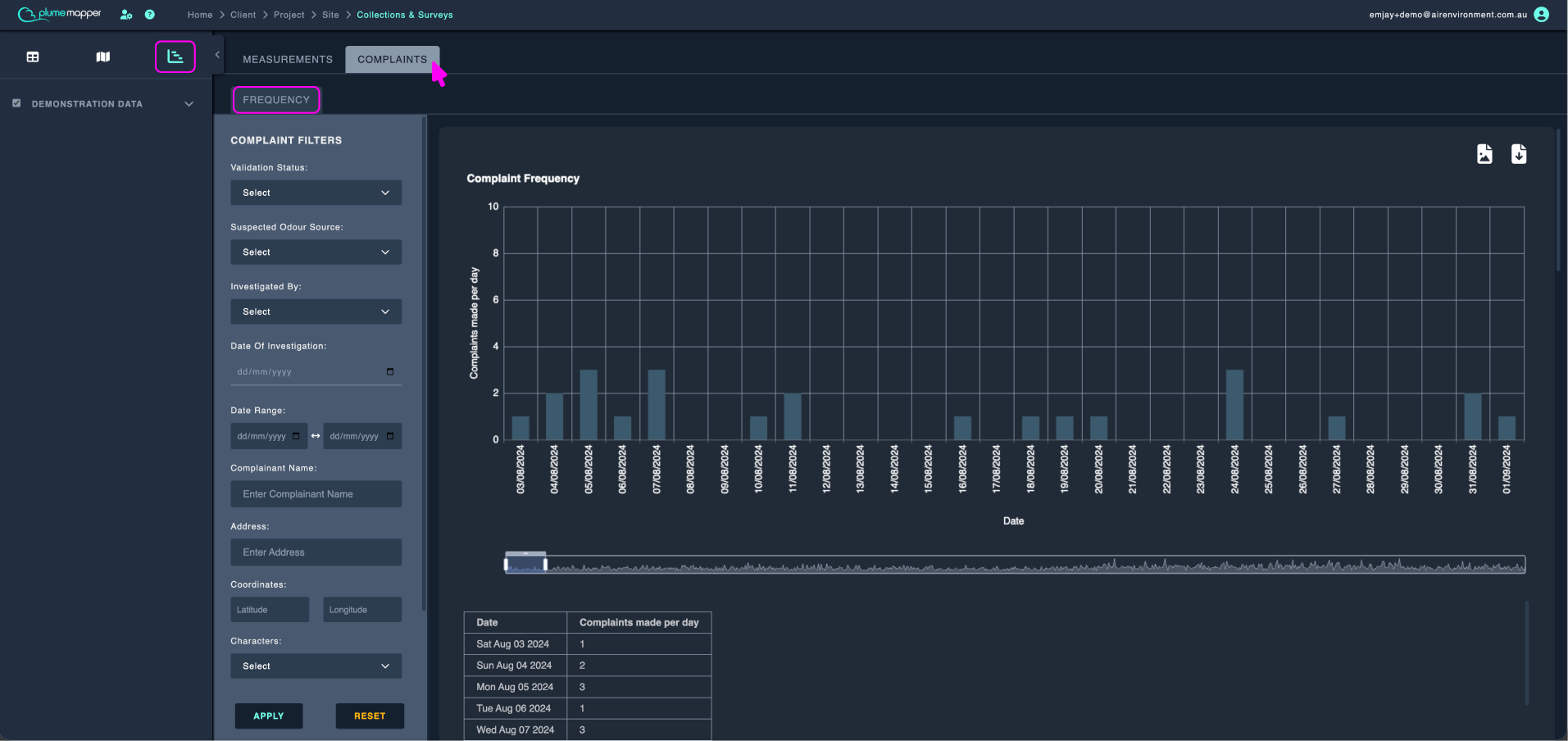Click the Apply filters button

click(x=269, y=716)
